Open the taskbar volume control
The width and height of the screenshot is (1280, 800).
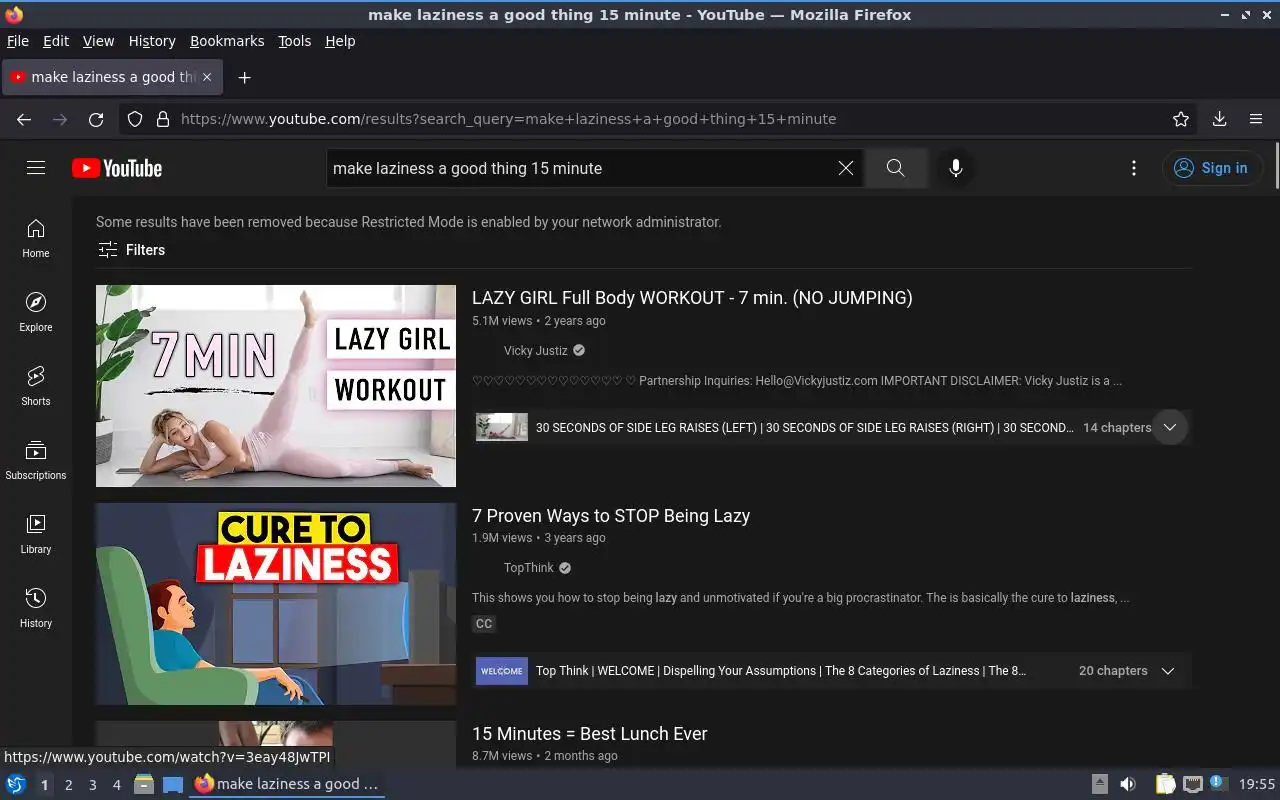click(x=1128, y=784)
